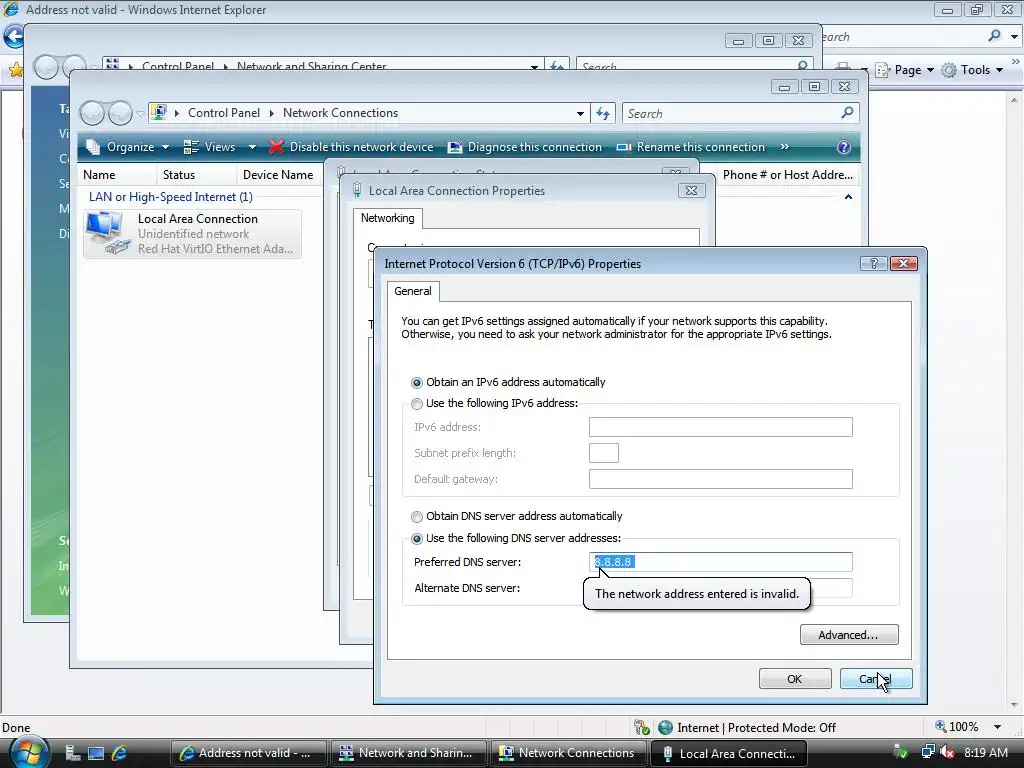
Task: Click the Default gateway input field
Action: pos(720,479)
